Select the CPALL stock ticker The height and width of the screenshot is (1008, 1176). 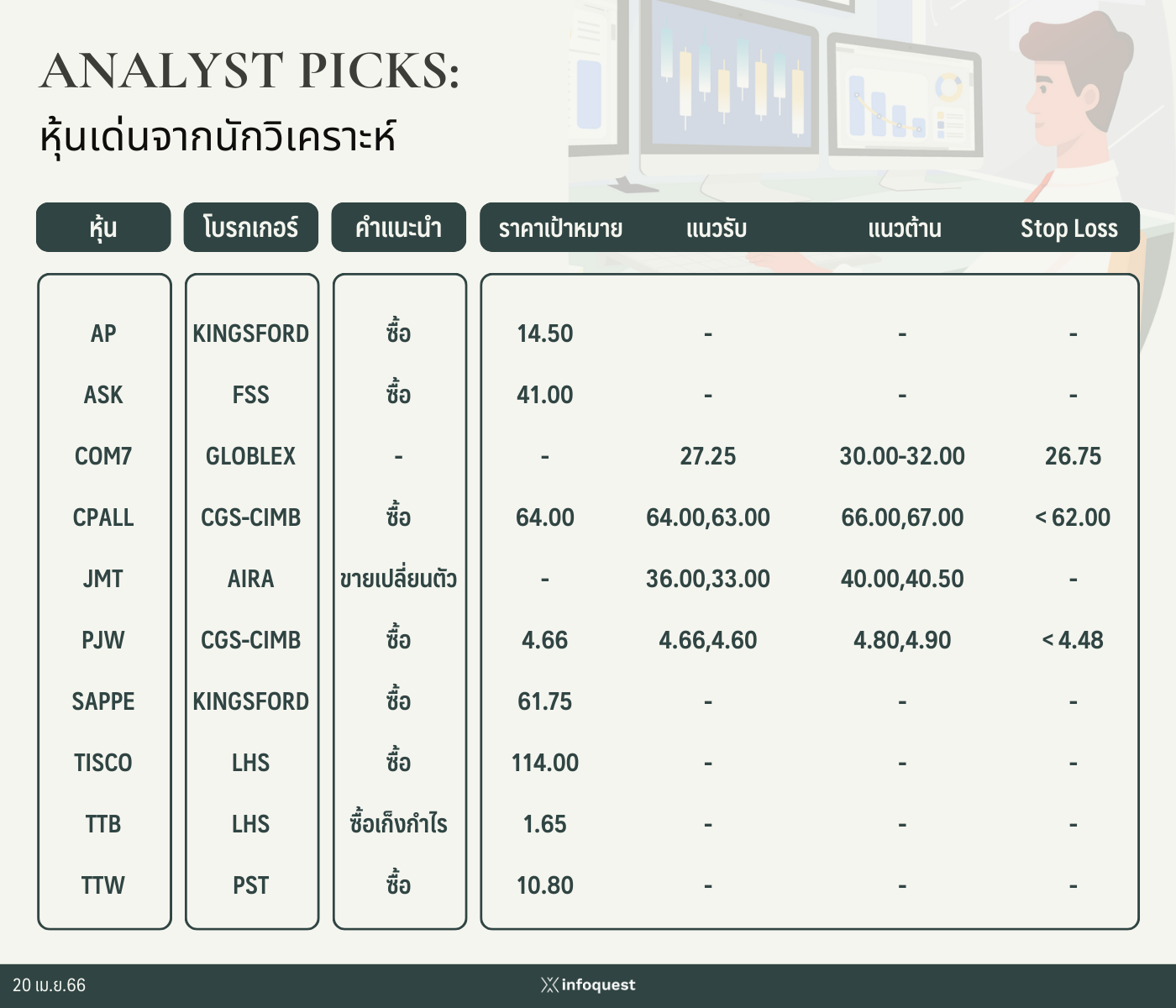coord(103,517)
